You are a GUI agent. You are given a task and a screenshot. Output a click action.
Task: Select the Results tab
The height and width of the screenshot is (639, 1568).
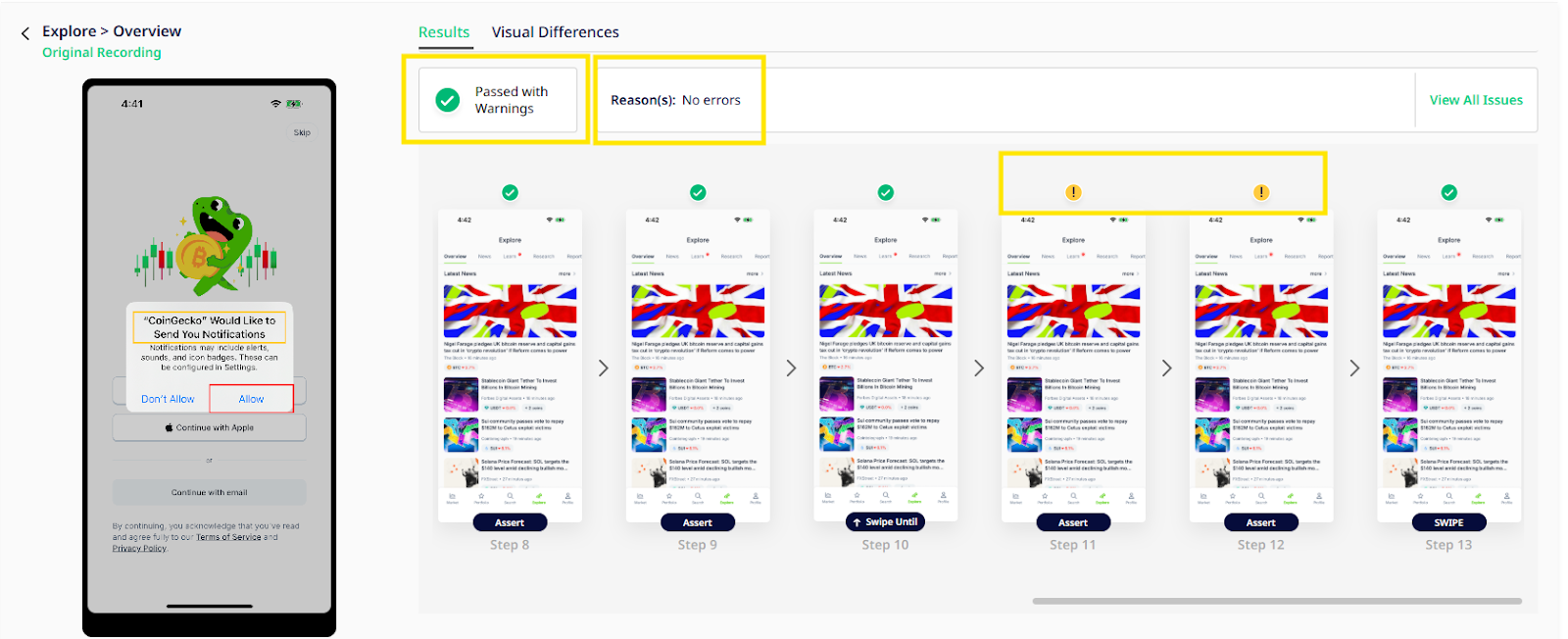[444, 32]
